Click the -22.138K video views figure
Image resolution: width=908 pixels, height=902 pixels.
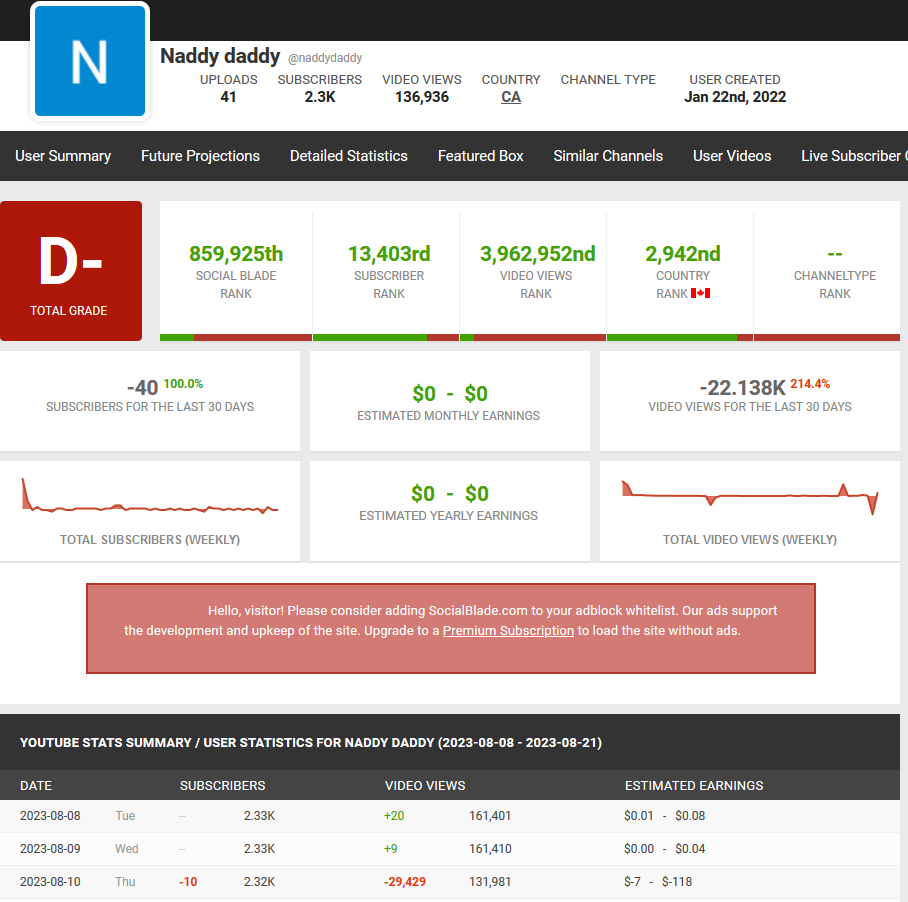point(742,388)
